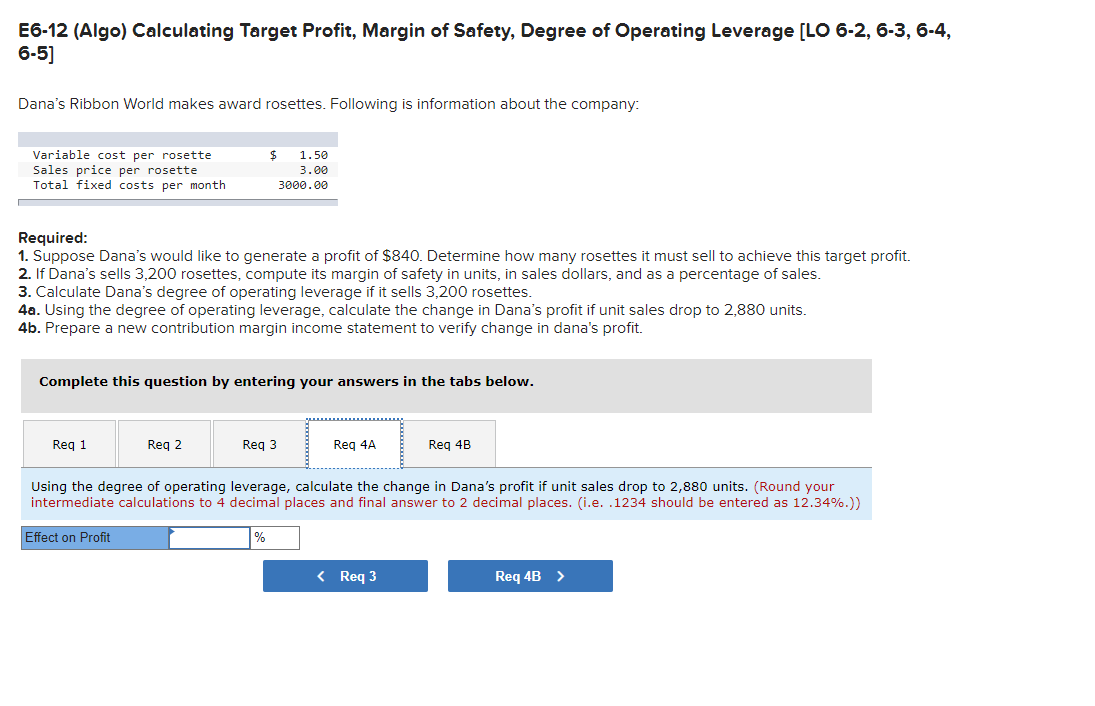This screenshot has height=706, width=1095.
Task: Switch to the Req 2 tab
Action: (x=163, y=444)
